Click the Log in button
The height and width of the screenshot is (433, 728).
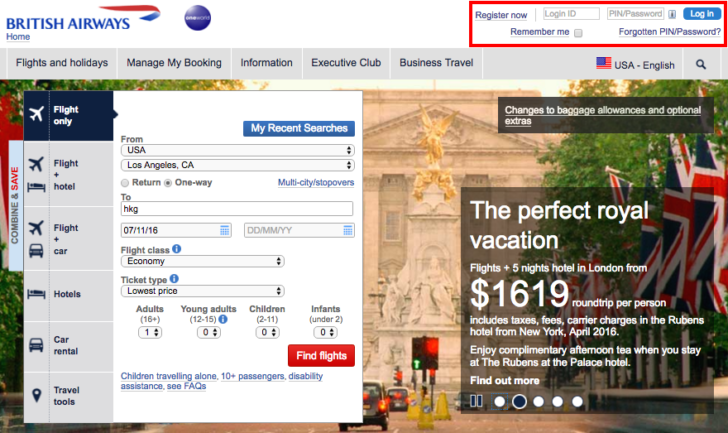pos(702,14)
